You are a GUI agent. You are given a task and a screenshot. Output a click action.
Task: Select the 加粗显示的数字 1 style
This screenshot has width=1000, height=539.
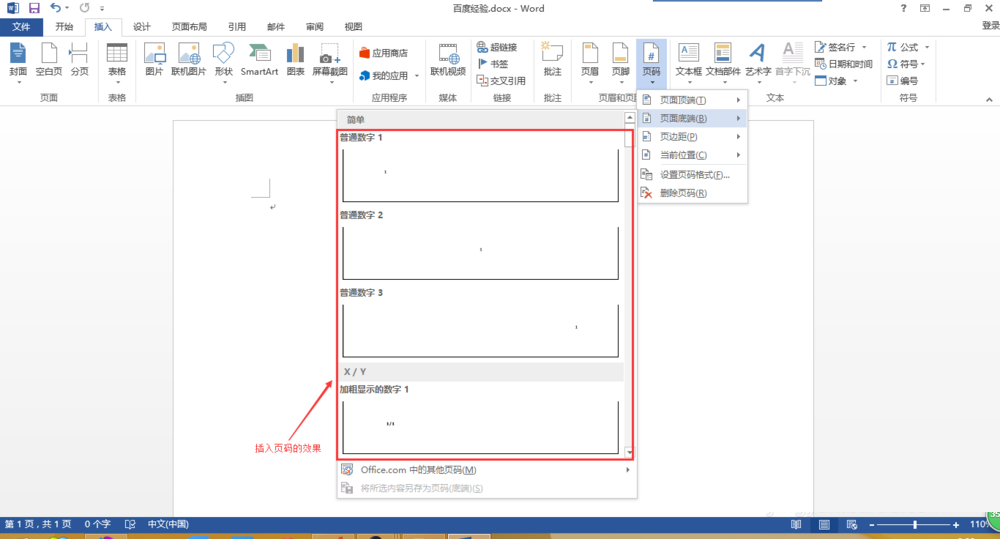pyautogui.click(x=480, y=421)
